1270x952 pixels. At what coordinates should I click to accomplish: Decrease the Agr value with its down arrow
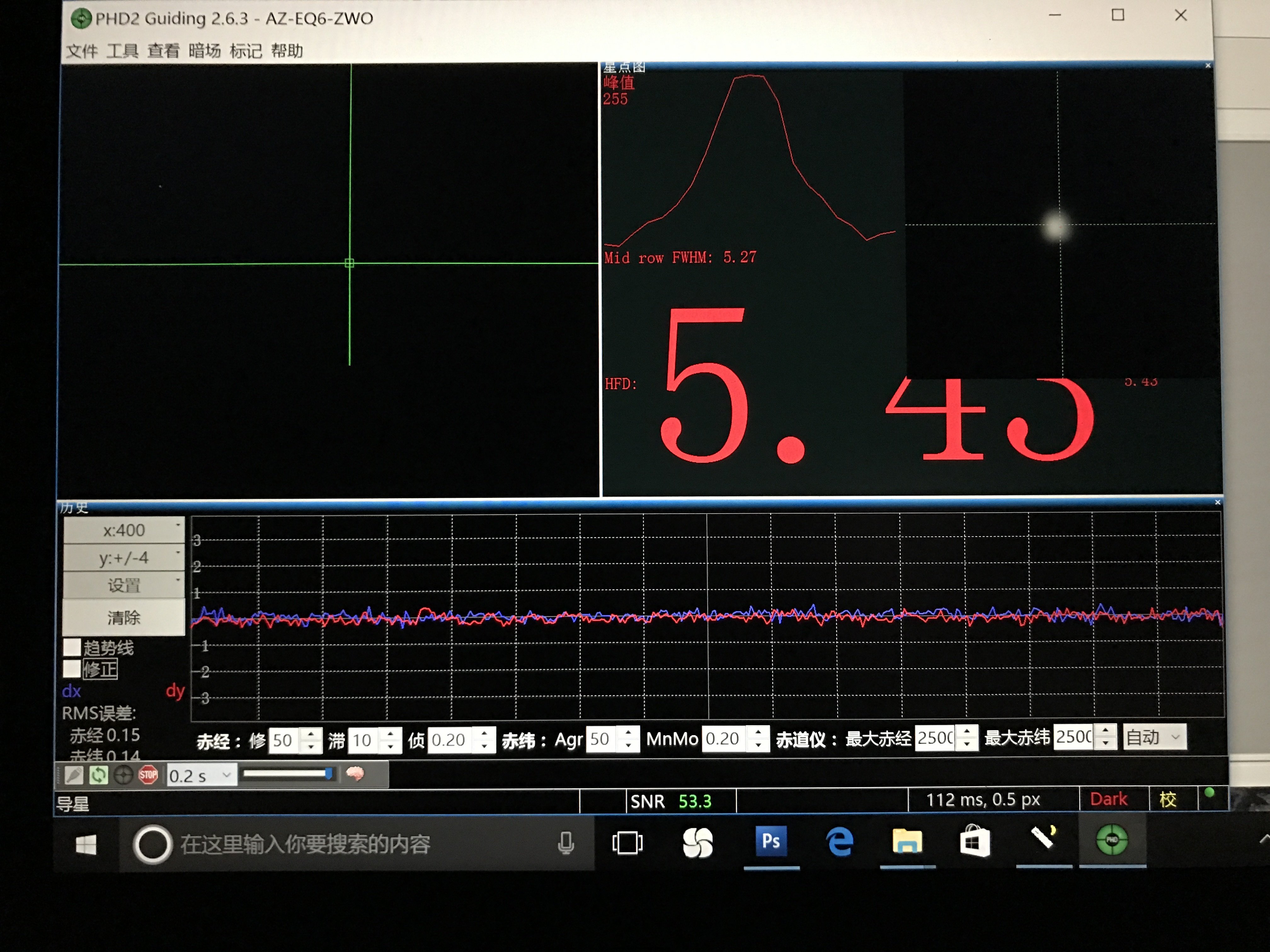[x=629, y=745]
